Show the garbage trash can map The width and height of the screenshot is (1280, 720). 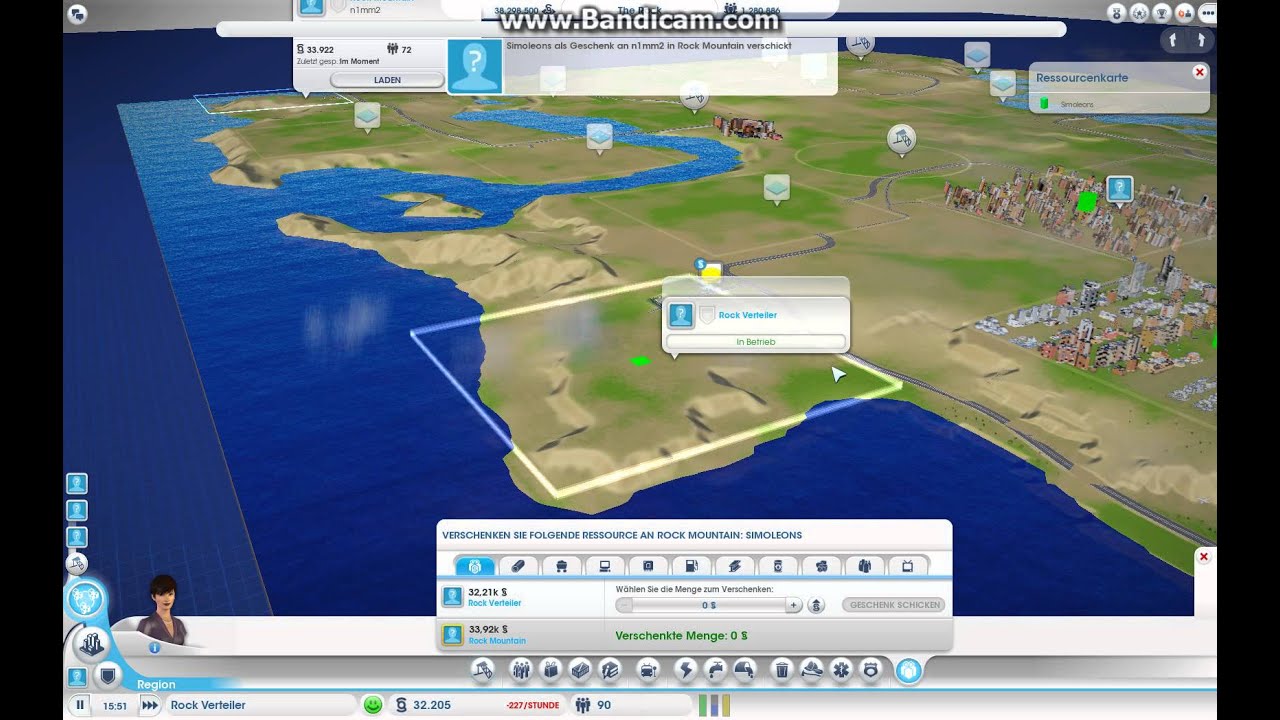point(783,669)
